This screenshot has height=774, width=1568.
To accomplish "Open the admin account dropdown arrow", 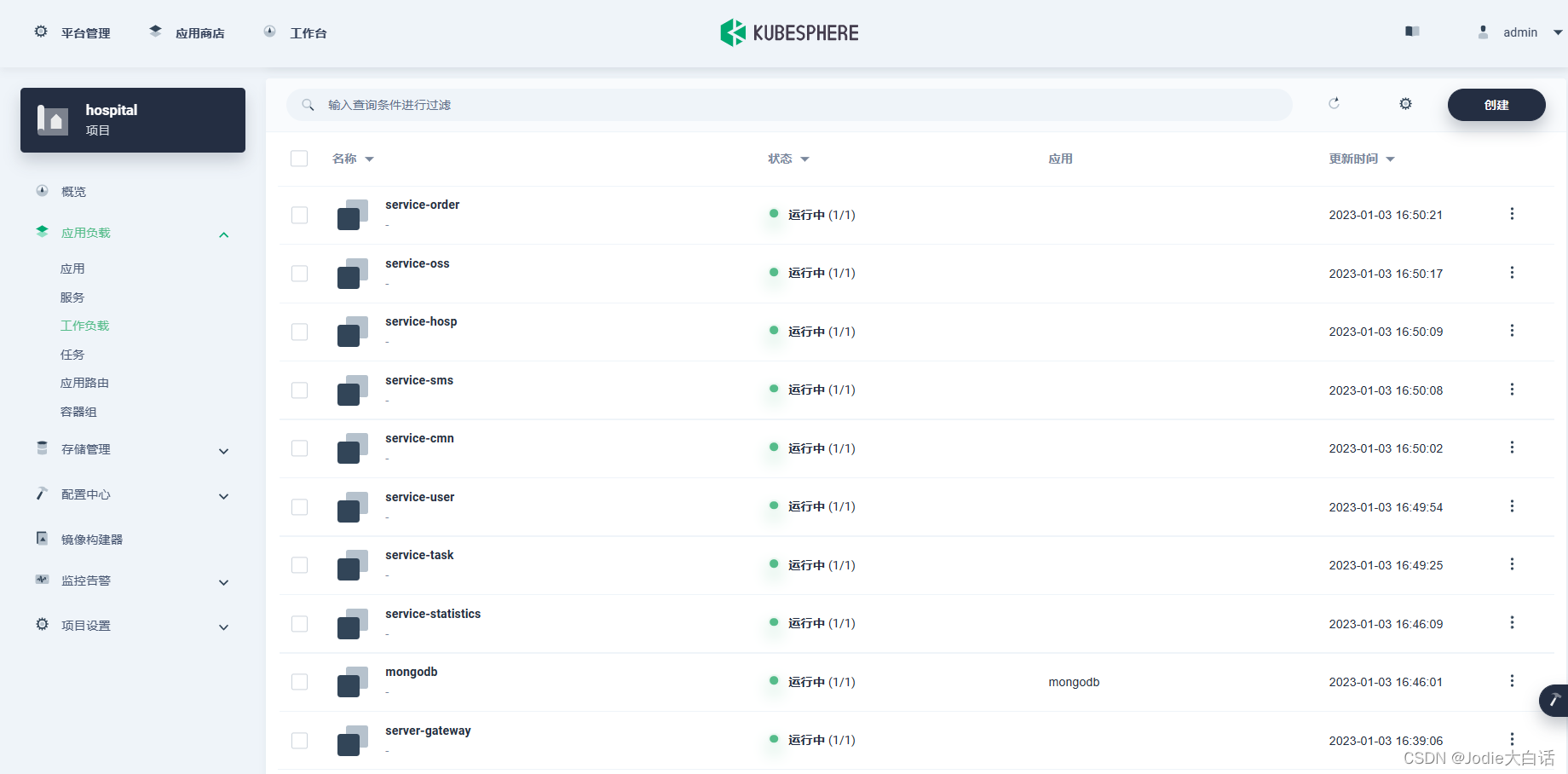I will pos(1558,32).
